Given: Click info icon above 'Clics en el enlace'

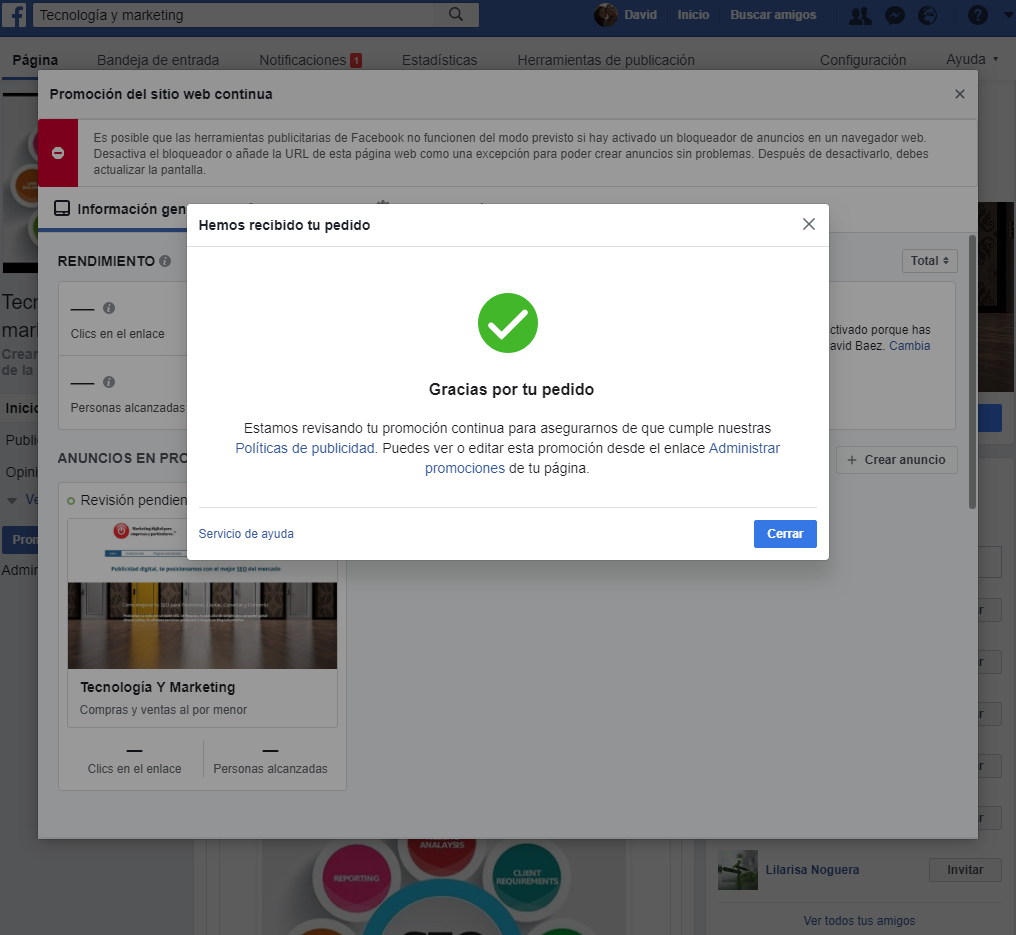Looking at the screenshot, I should pyautogui.click(x=109, y=308).
